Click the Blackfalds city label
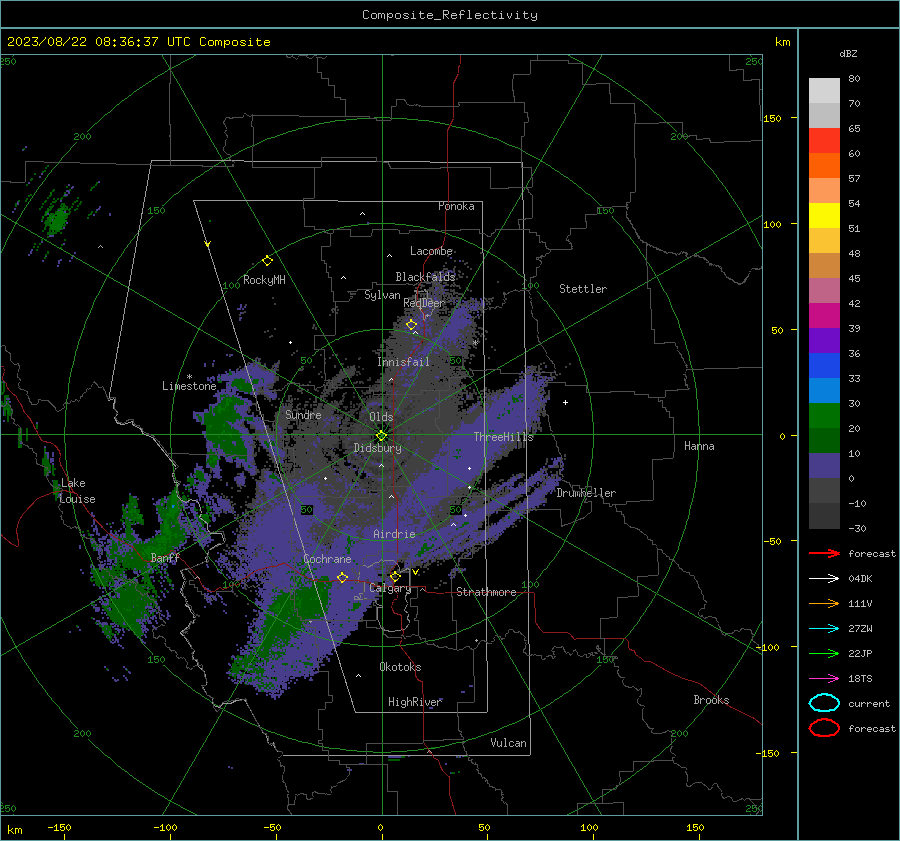900x841 pixels. (425, 277)
